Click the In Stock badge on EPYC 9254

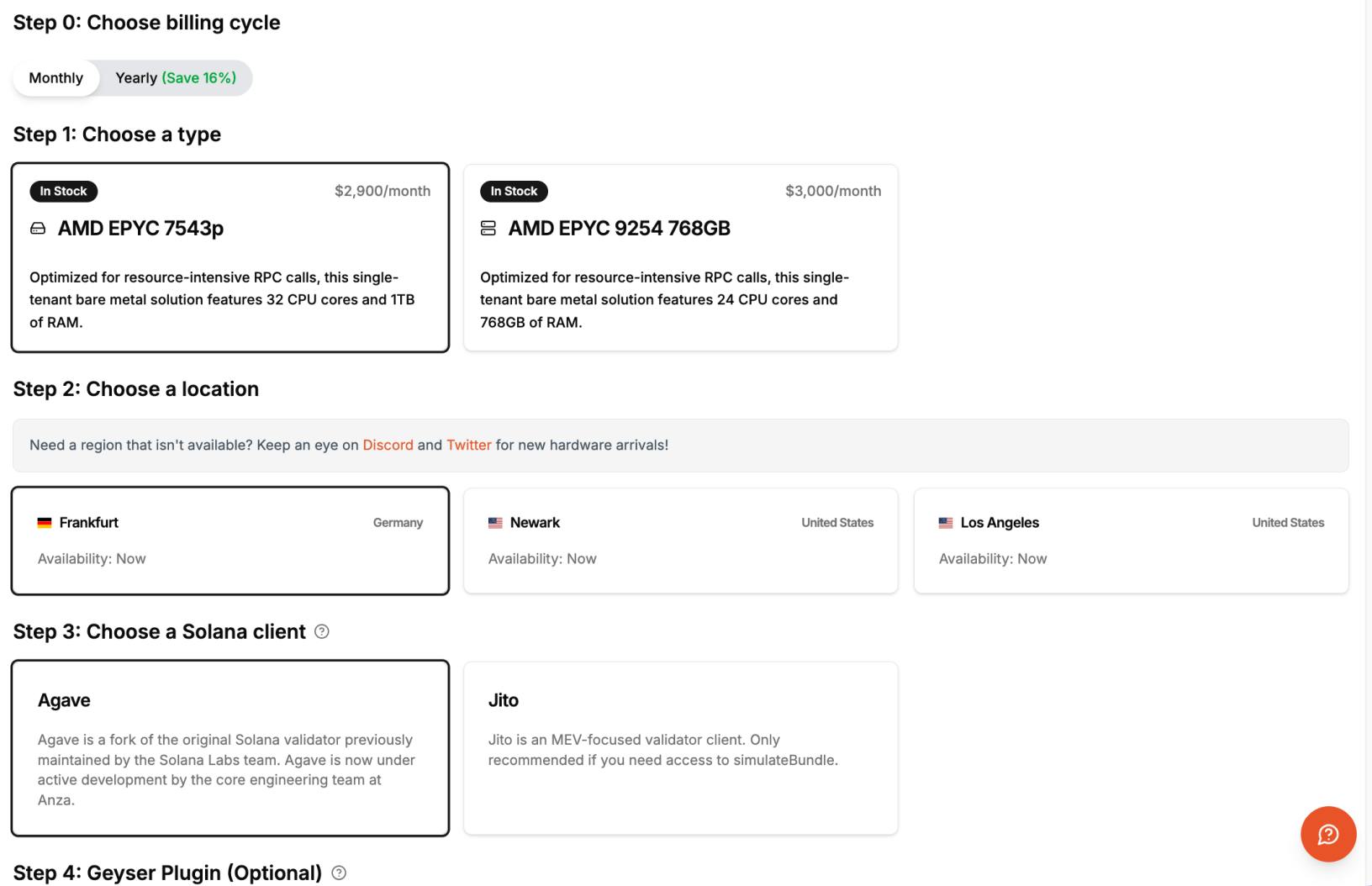[514, 192]
